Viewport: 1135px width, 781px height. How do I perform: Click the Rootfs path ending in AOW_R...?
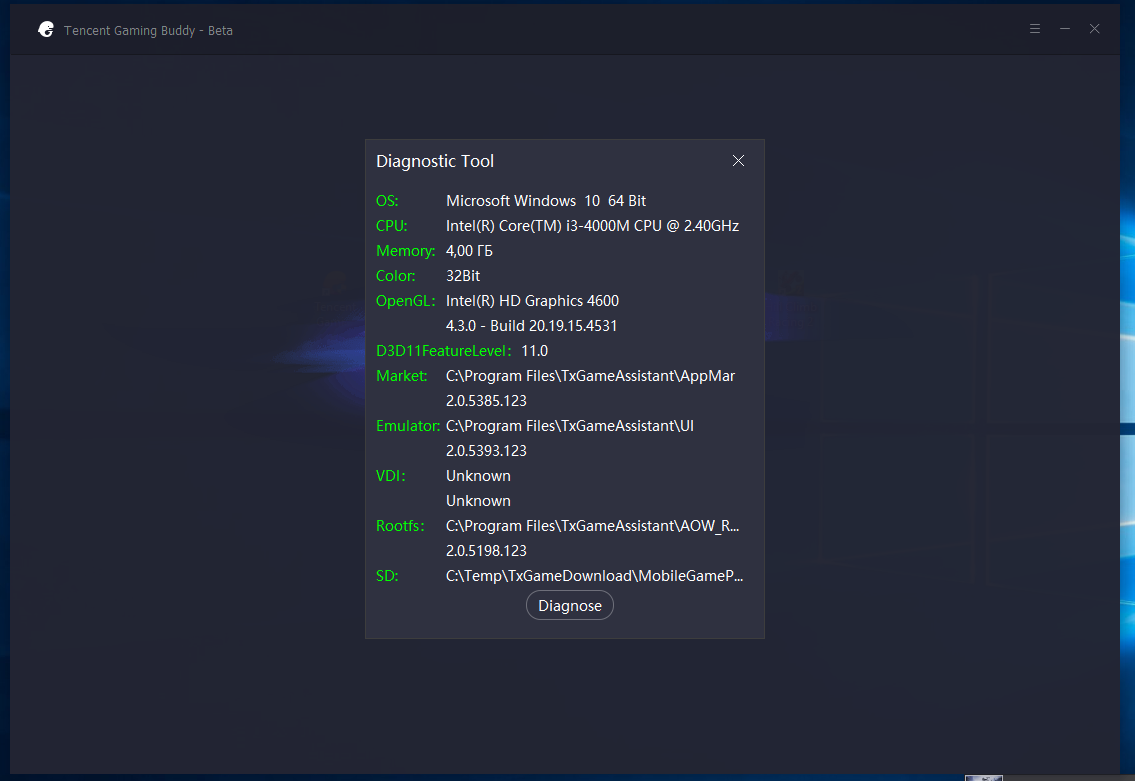592,525
